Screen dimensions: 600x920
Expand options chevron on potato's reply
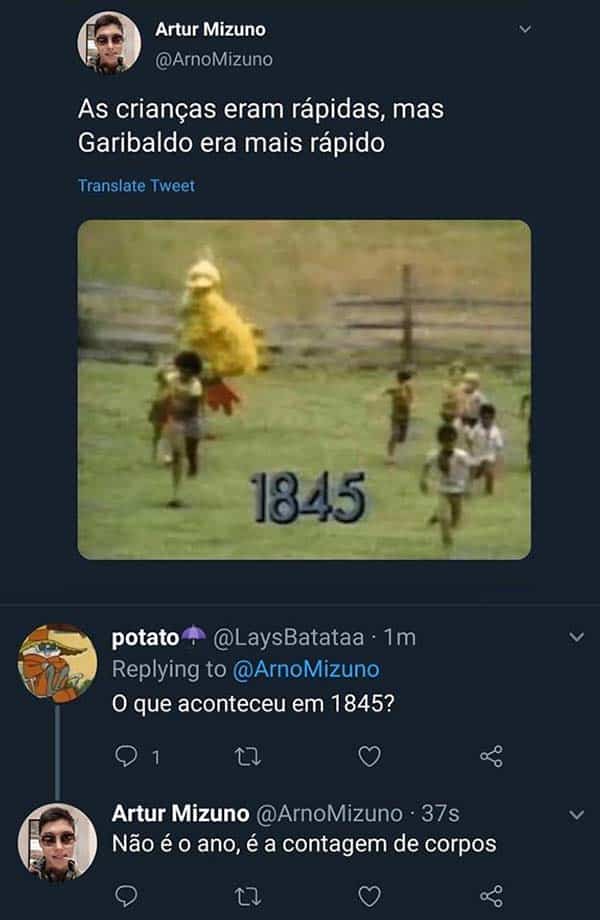coord(576,637)
